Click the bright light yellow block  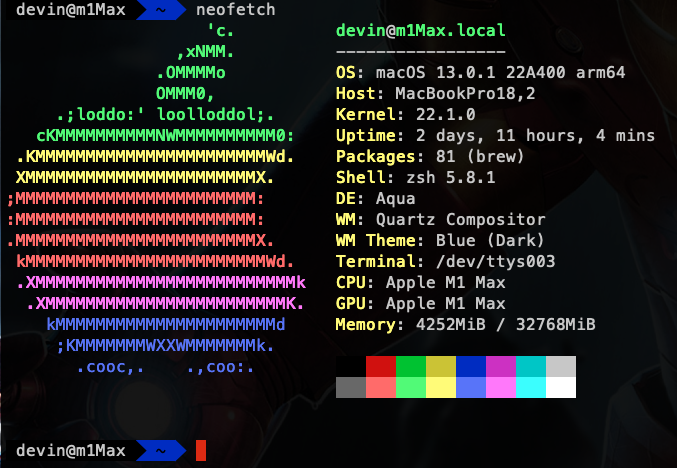[441, 387]
